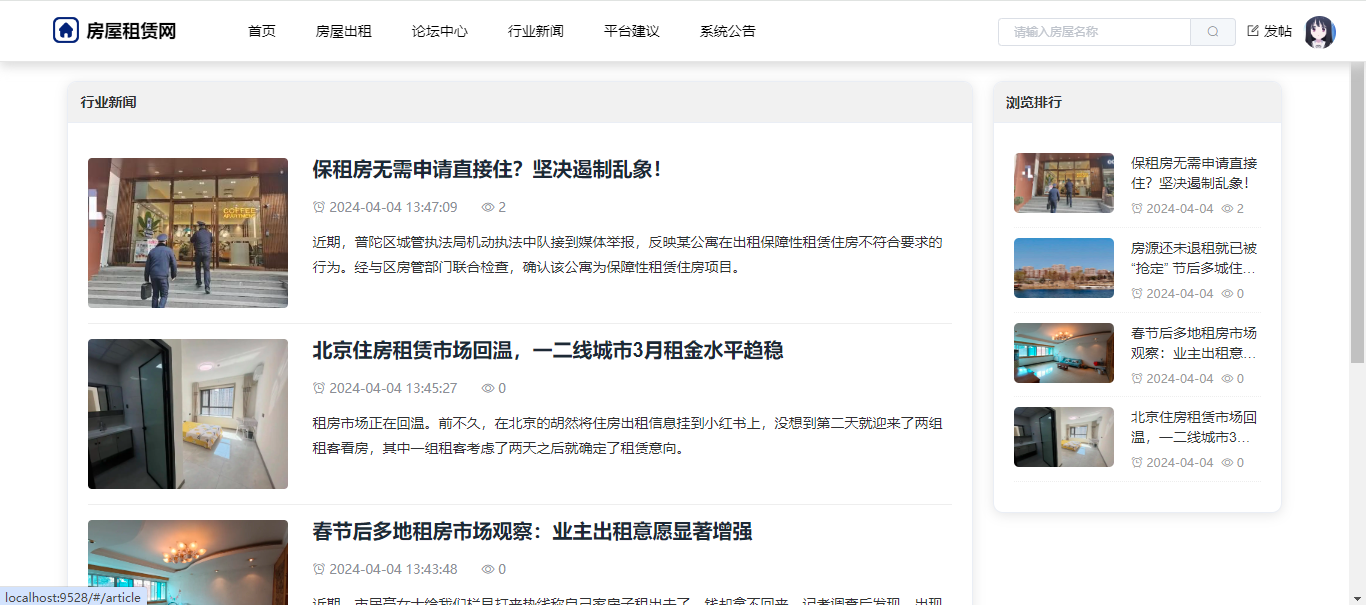
Task: Click eye icon of sidebar item 春节后多地租房市场
Action: click(x=1227, y=379)
